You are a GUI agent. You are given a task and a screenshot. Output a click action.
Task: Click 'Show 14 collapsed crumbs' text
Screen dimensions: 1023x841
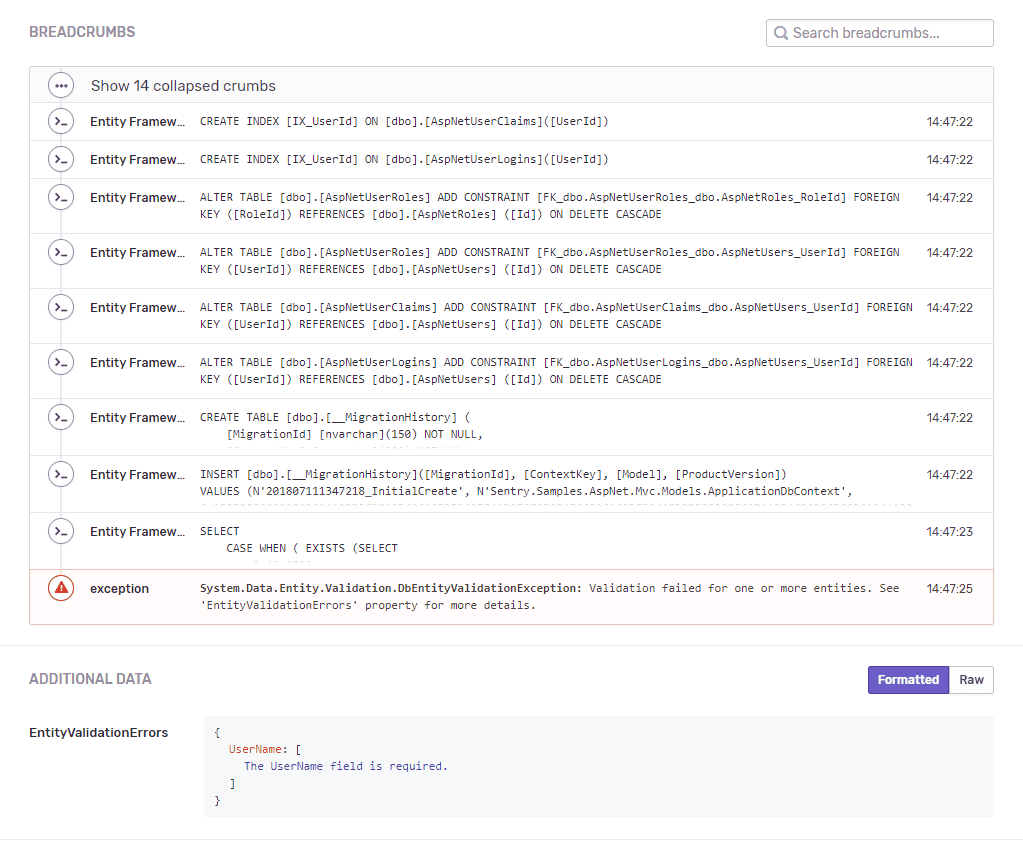click(x=183, y=85)
